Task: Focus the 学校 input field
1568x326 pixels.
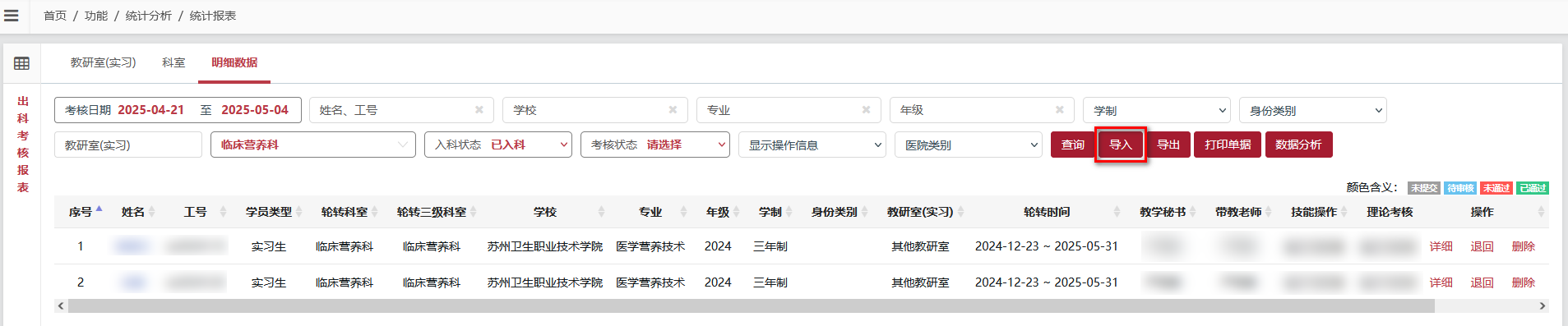Action: click(594, 110)
